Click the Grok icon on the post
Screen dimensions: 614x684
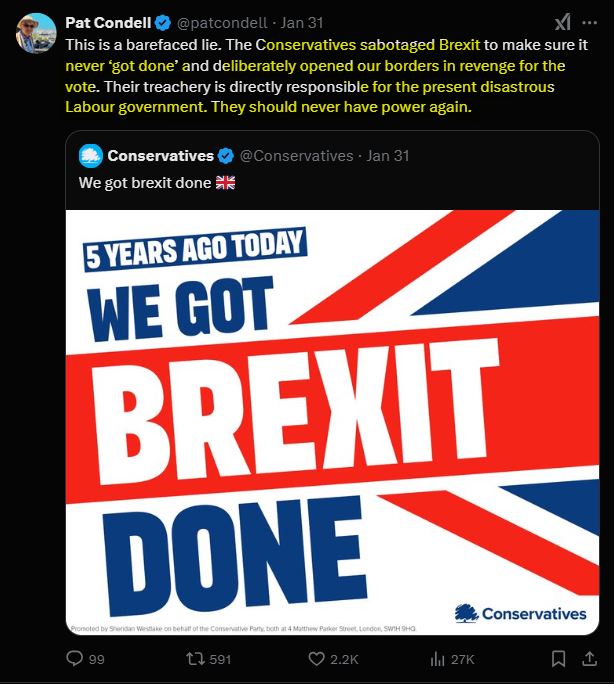563,22
